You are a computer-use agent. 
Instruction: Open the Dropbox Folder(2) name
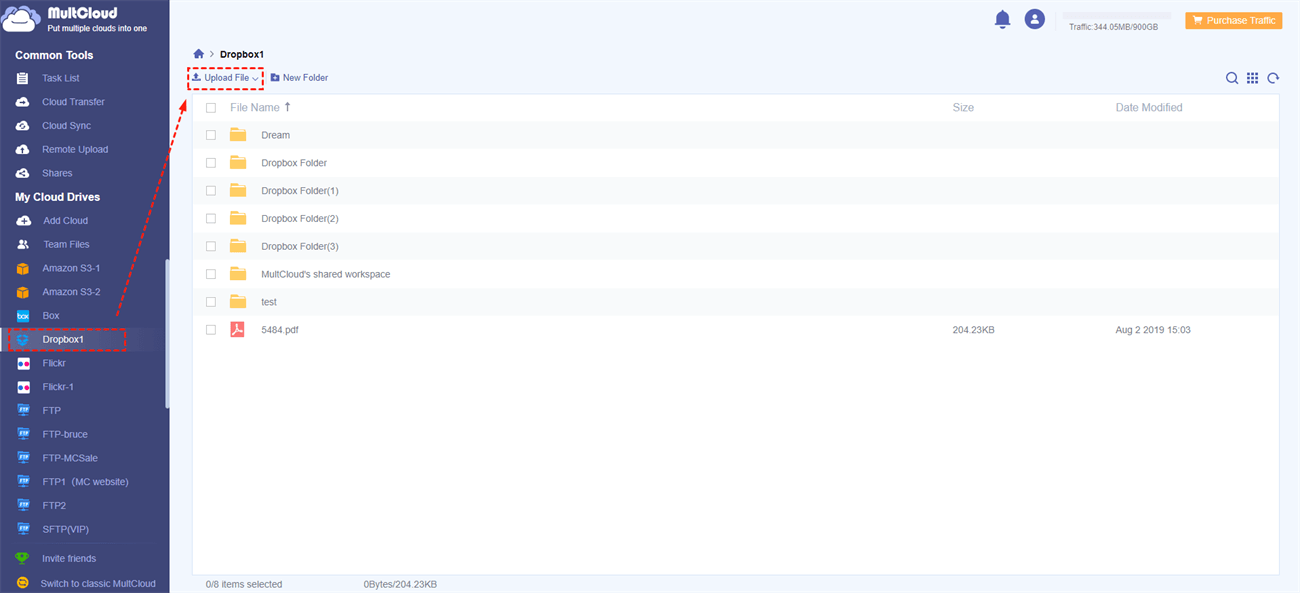click(300, 218)
